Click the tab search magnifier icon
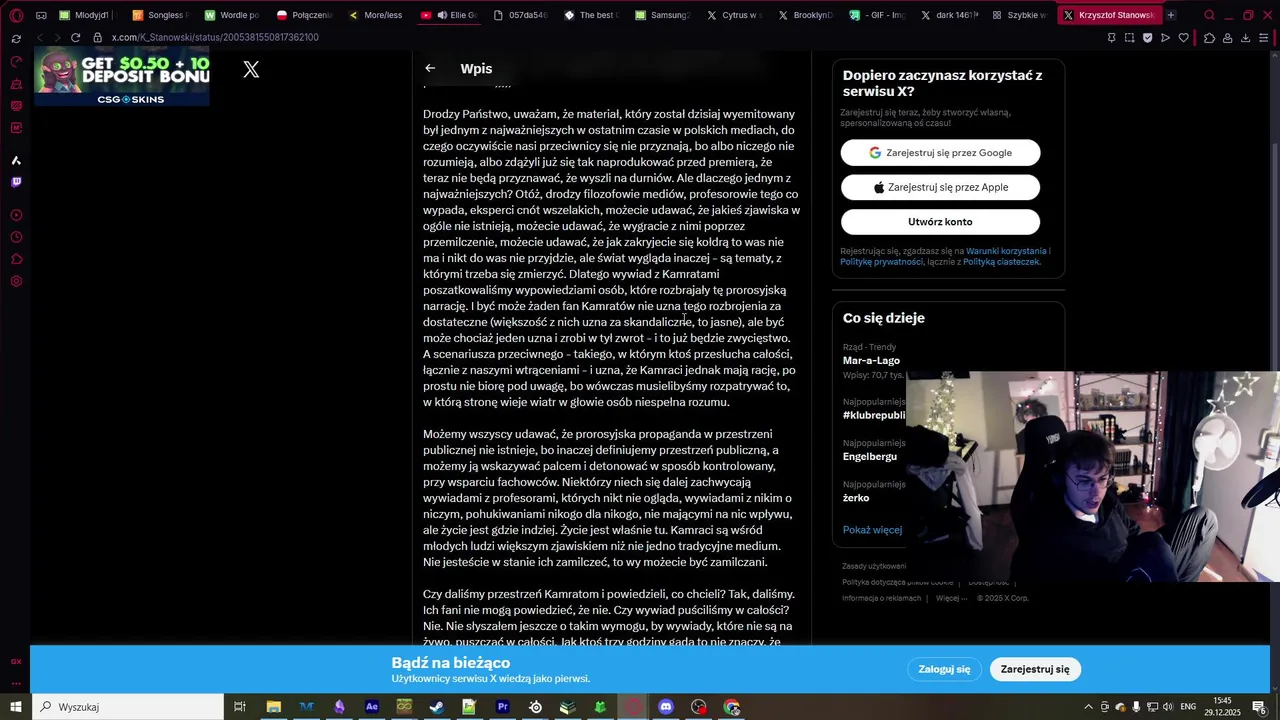The image size is (1280, 720). tap(1209, 15)
